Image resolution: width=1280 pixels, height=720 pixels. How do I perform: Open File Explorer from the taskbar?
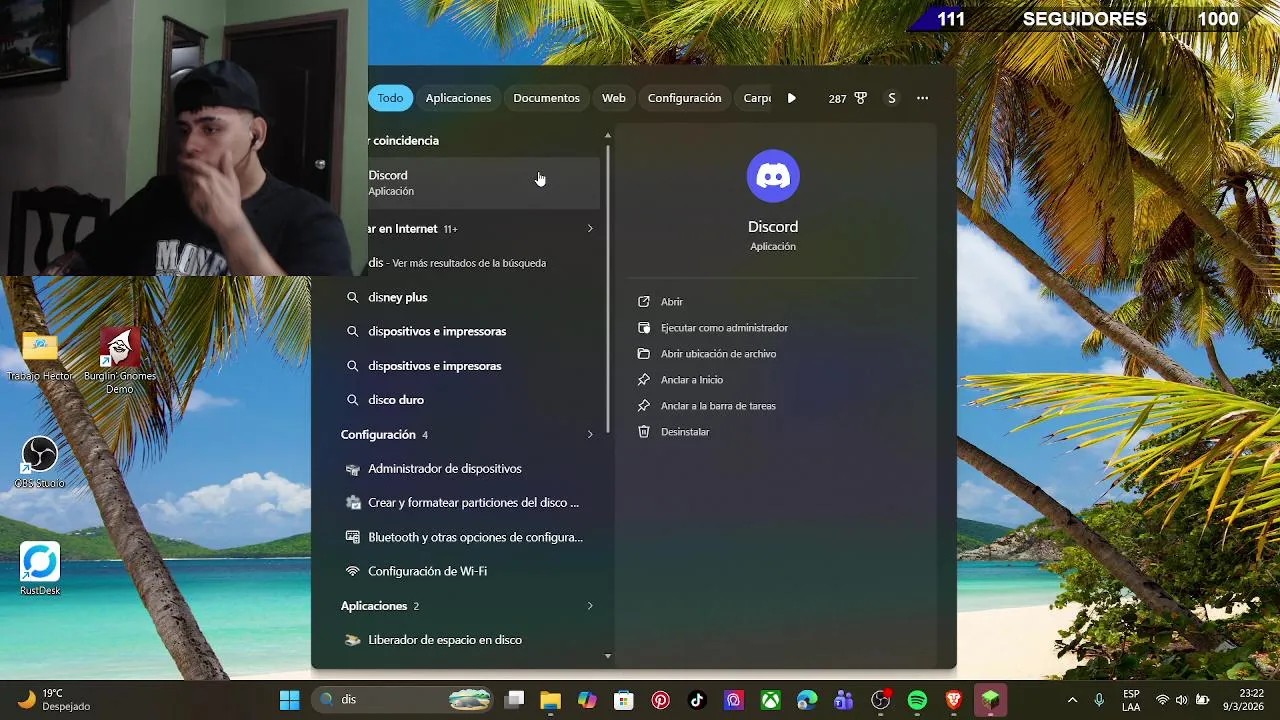pyautogui.click(x=550, y=700)
